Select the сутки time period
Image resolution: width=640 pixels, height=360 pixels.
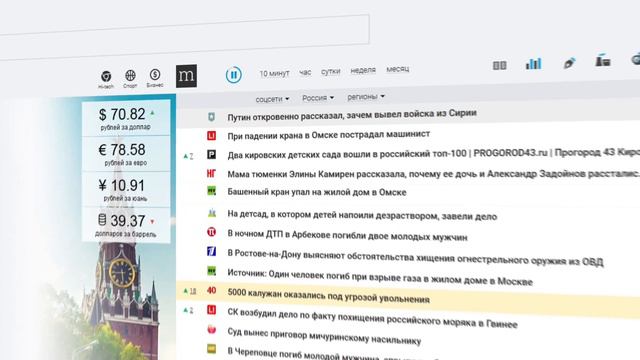click(331, 71)
